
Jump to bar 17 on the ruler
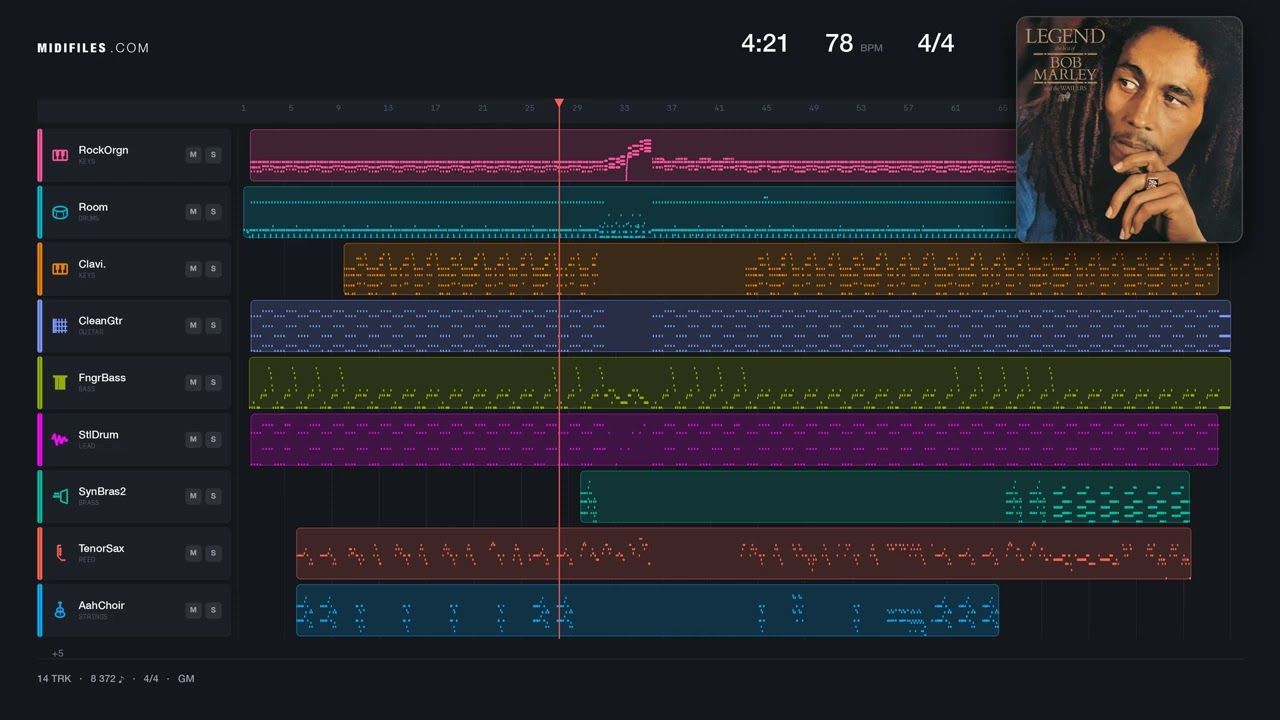pos(435,108)
